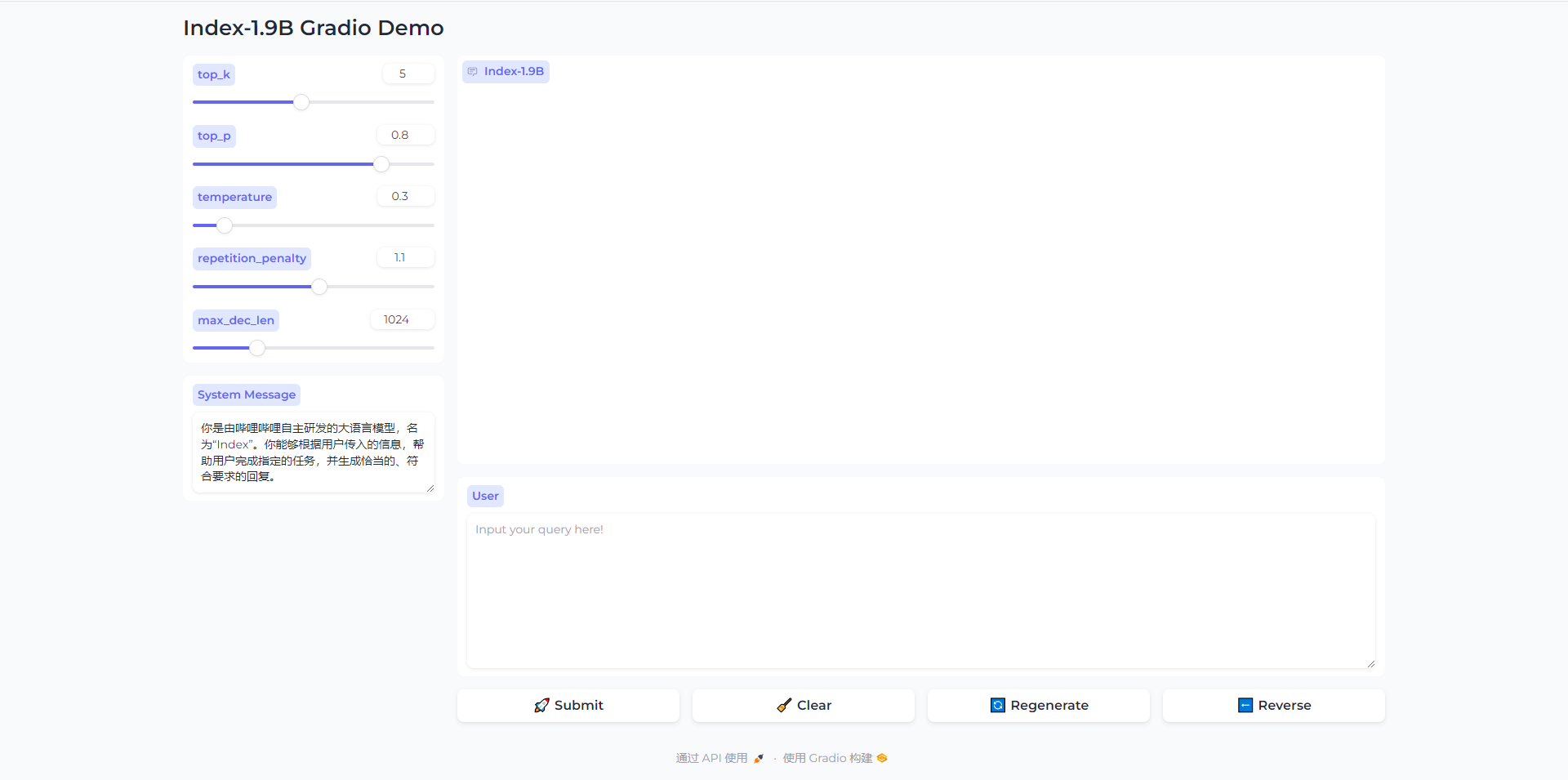Click the Reverse button label
Image resolution: width=1568 pixels, height=780 pixels.
1285,705
